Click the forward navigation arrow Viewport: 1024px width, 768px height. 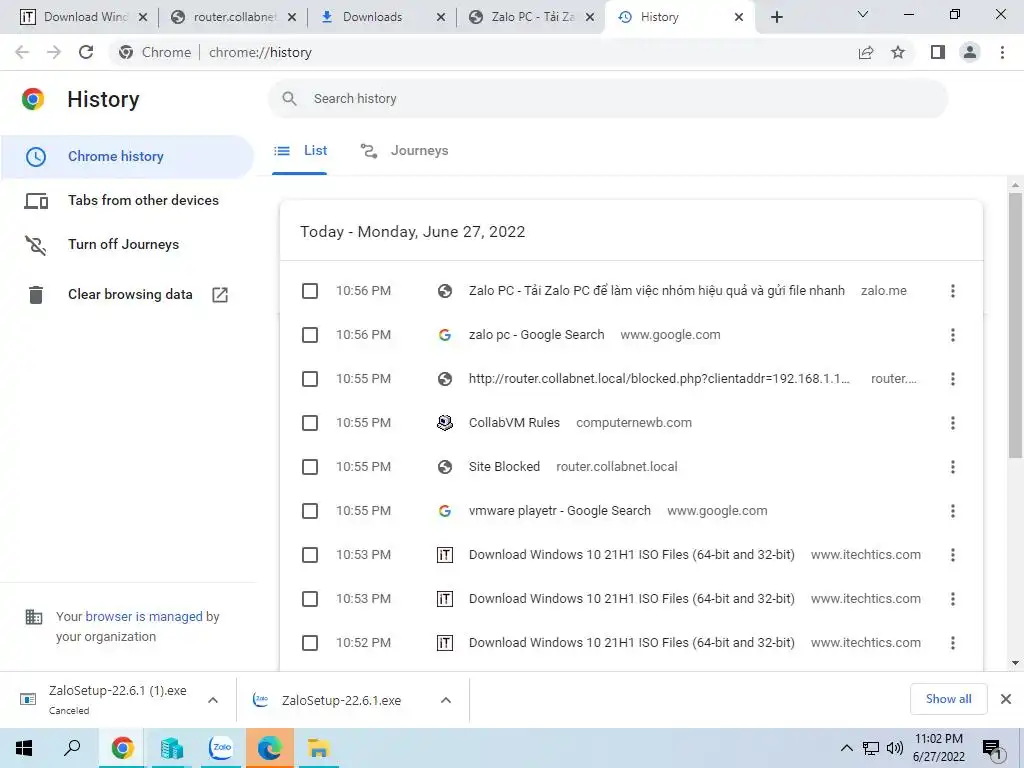54,52
